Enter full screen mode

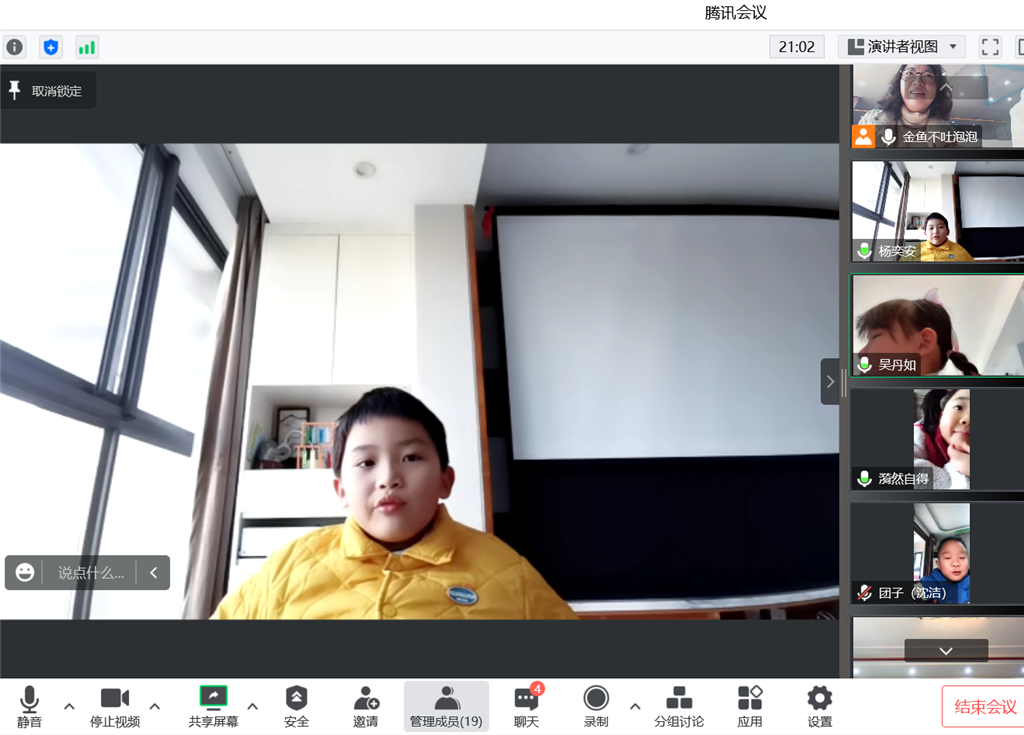[990, 47]
